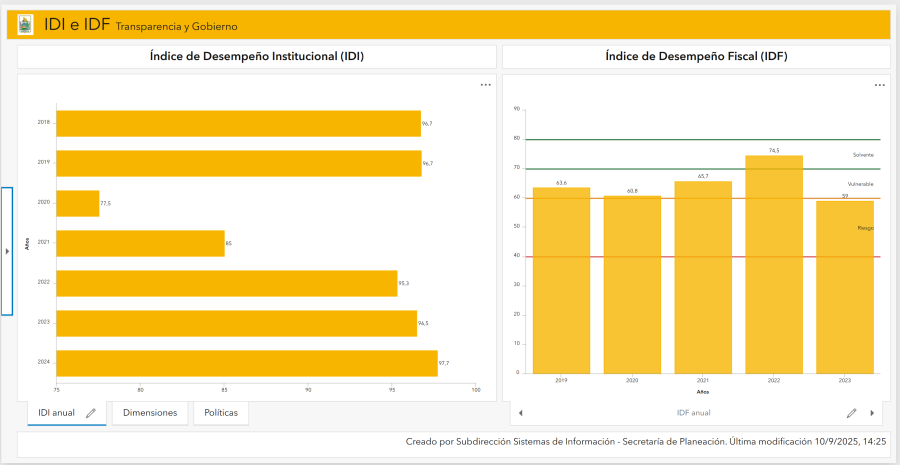Click the 'Índice de Desempeño Institucional (IDI)' title
This screenshot has height=465, width=900.
pyautogui.click(x=257, y=56)
